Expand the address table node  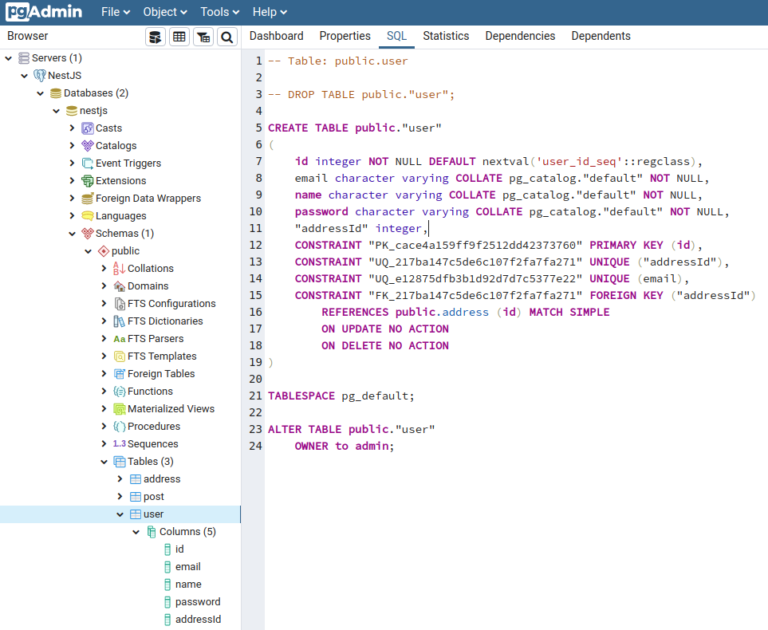click(120, 479)
